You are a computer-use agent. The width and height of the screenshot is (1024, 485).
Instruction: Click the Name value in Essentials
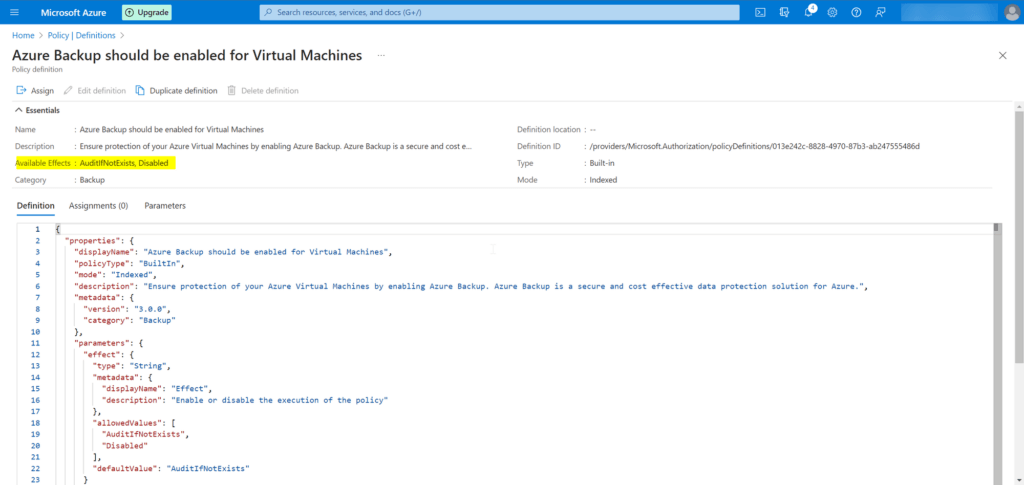coord(172,129)
